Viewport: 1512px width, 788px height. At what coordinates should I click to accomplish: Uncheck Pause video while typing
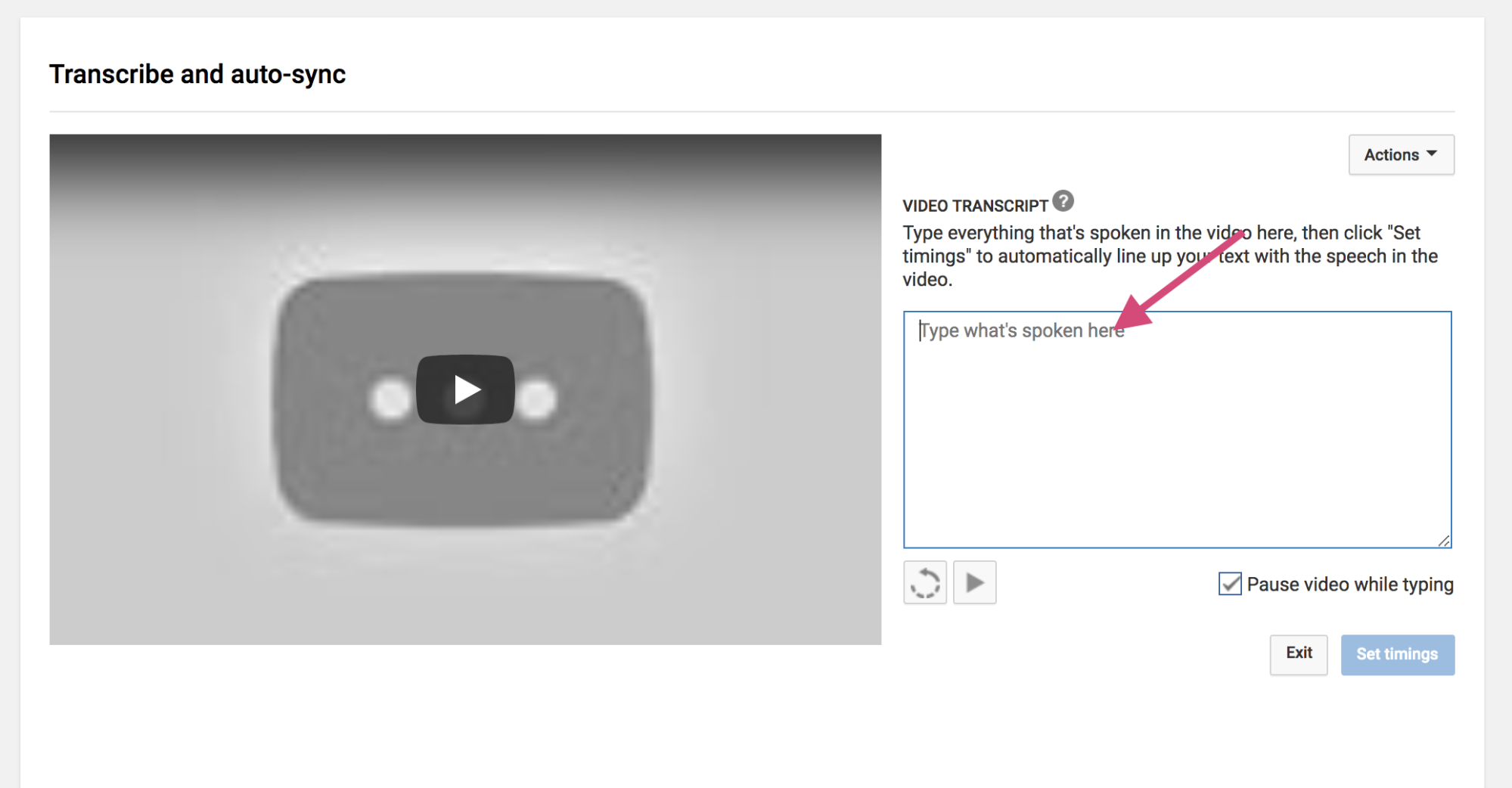pyautogui.click(x=1230, y=584)
